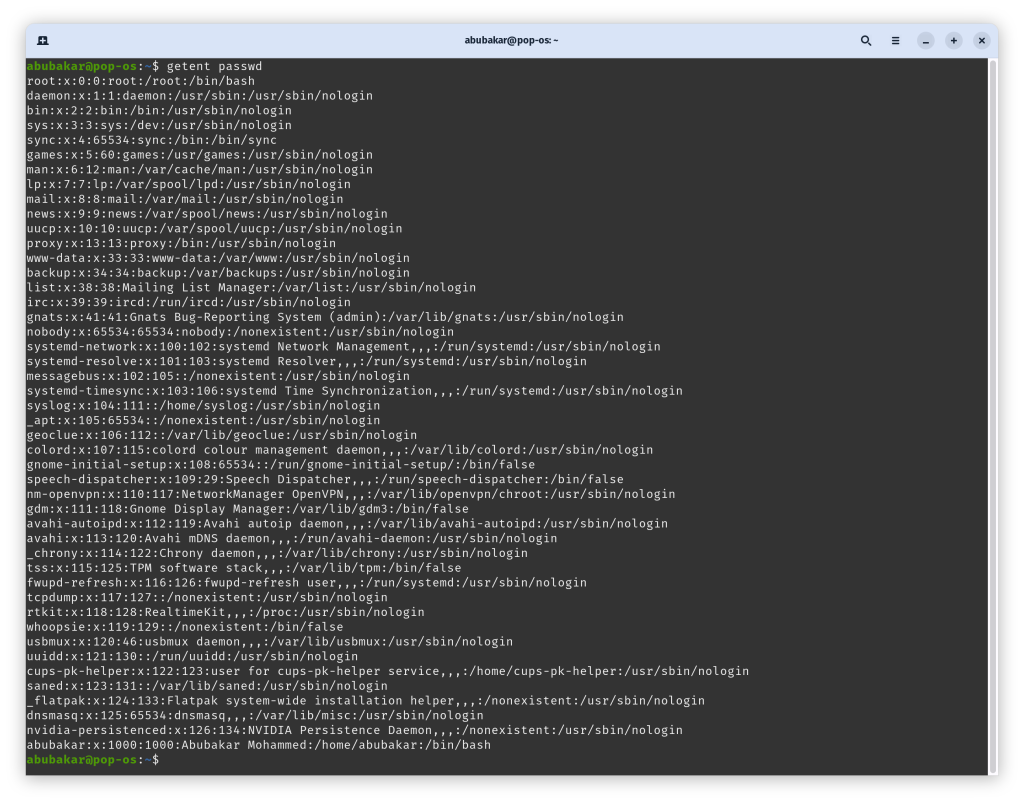Click the new-tab plus icon
The height and width of the screenshot is (803, 1024).
pos(41,40)
